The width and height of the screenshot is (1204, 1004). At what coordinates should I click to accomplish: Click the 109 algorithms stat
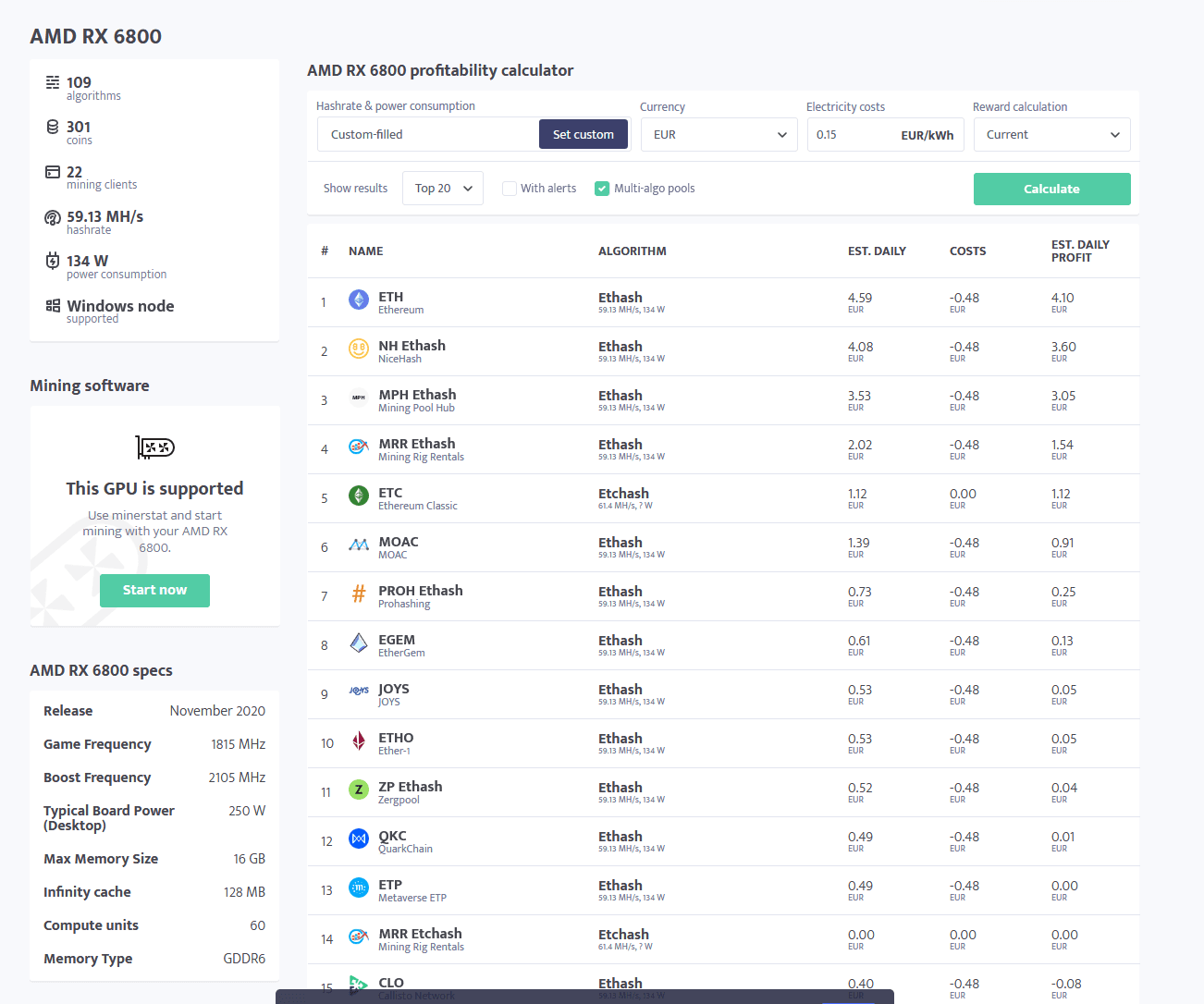pyautogui.click(x=93, y=88)
